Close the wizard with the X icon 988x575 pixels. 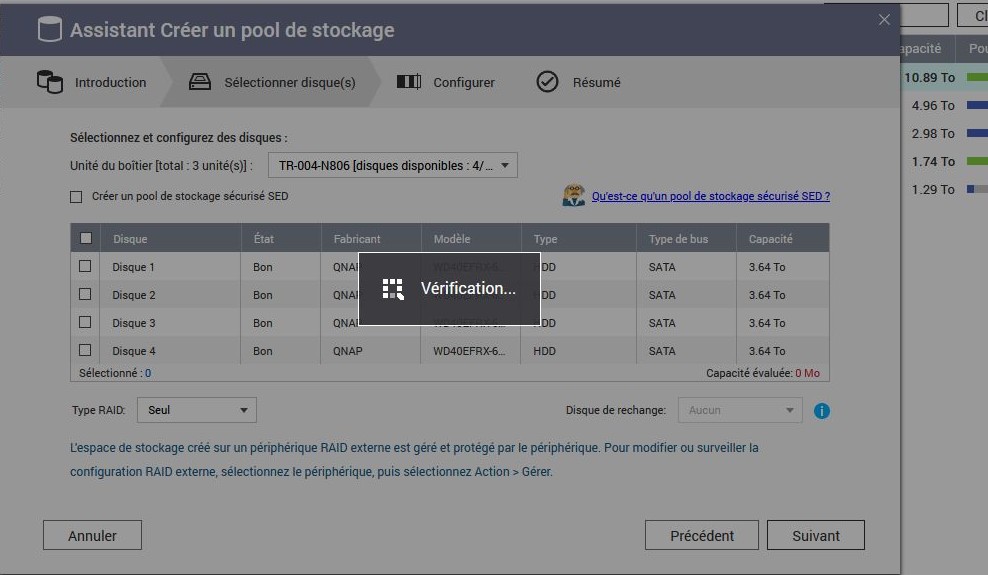tap(884, 20)
